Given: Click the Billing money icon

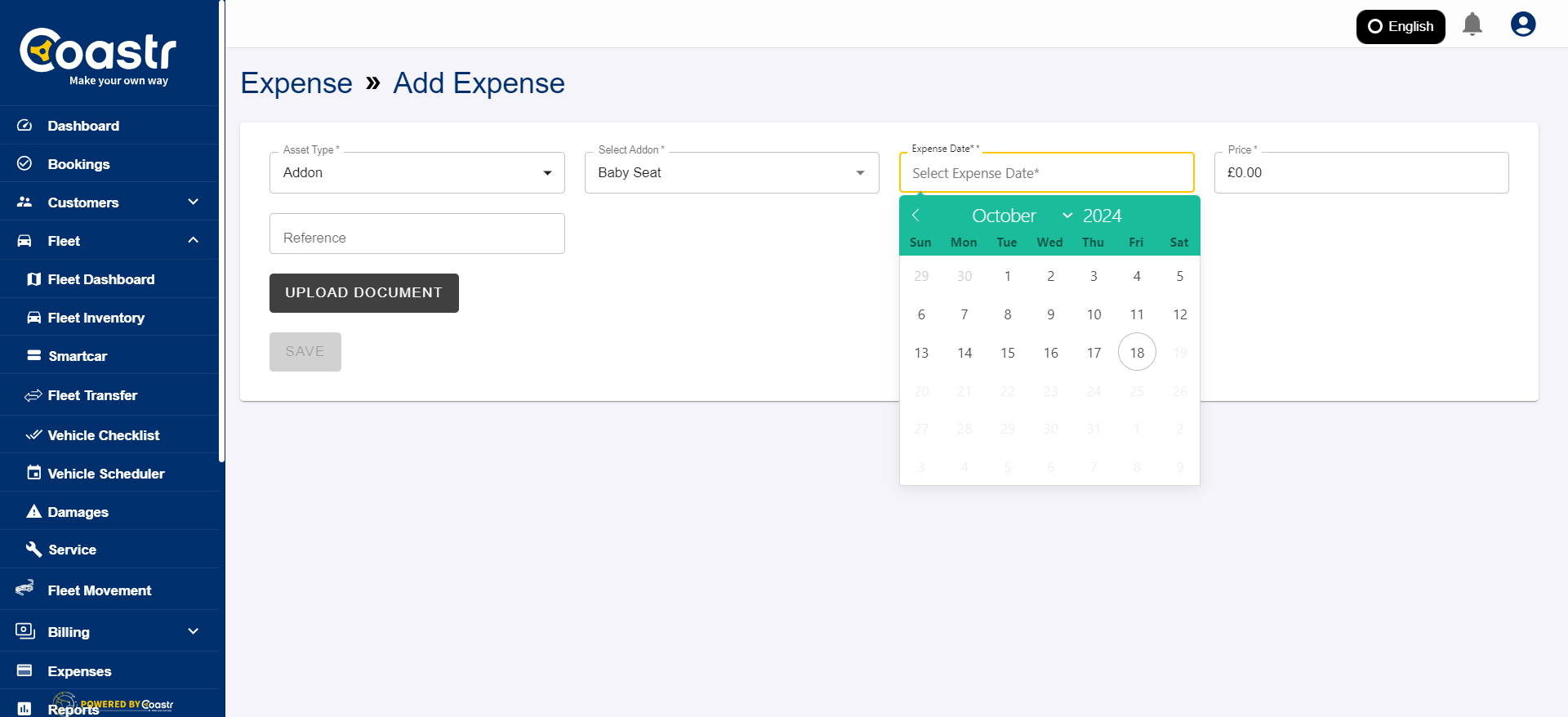Looking at the screenshot, I should click(x=25, y=631).
